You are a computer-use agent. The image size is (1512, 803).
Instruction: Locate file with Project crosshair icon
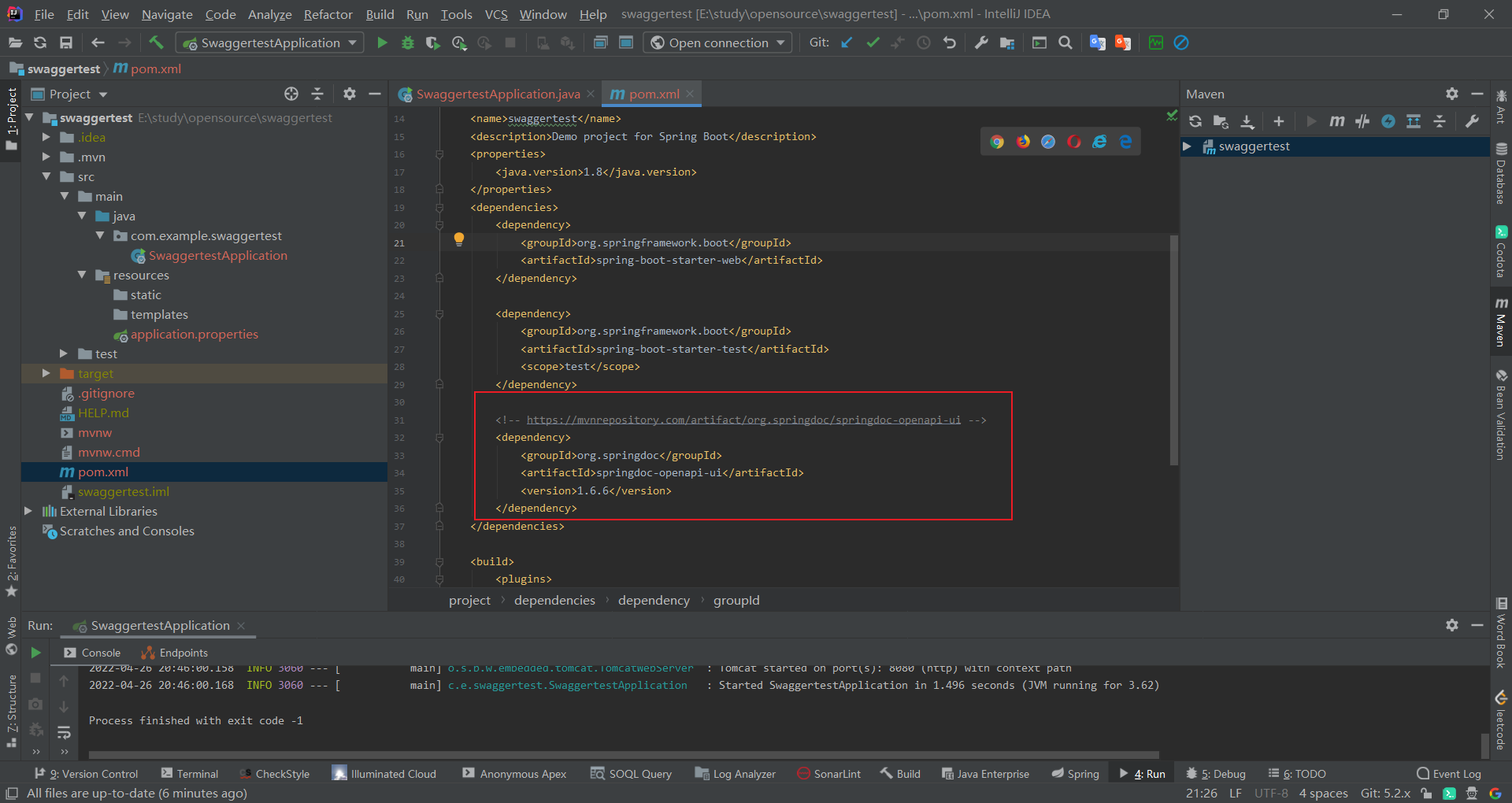(291, 94)
